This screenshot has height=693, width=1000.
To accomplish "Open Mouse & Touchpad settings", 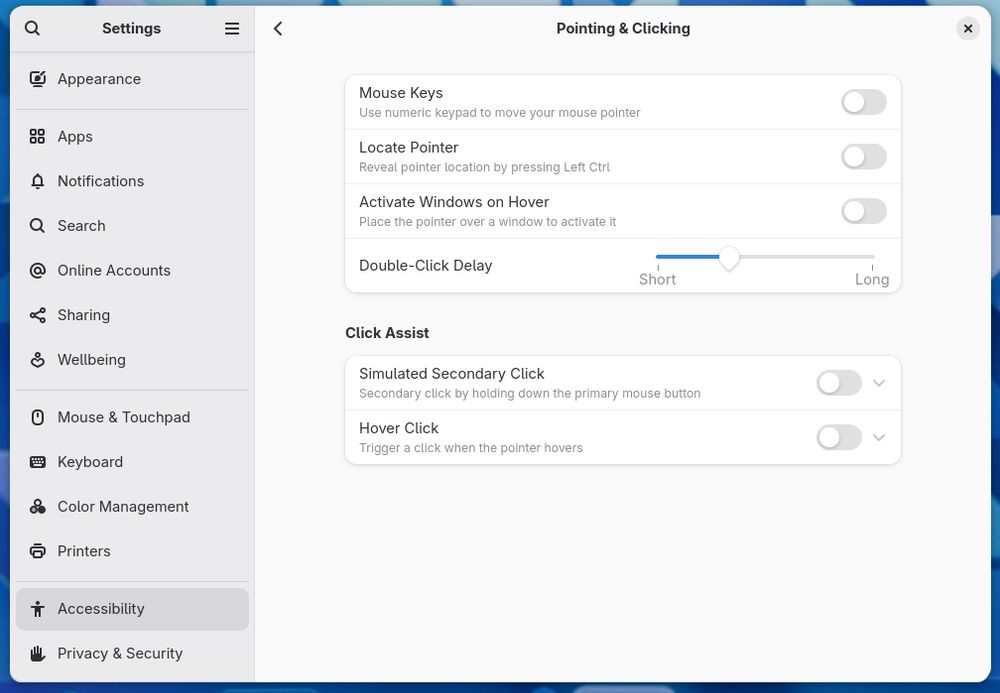I will click(132, 417).
